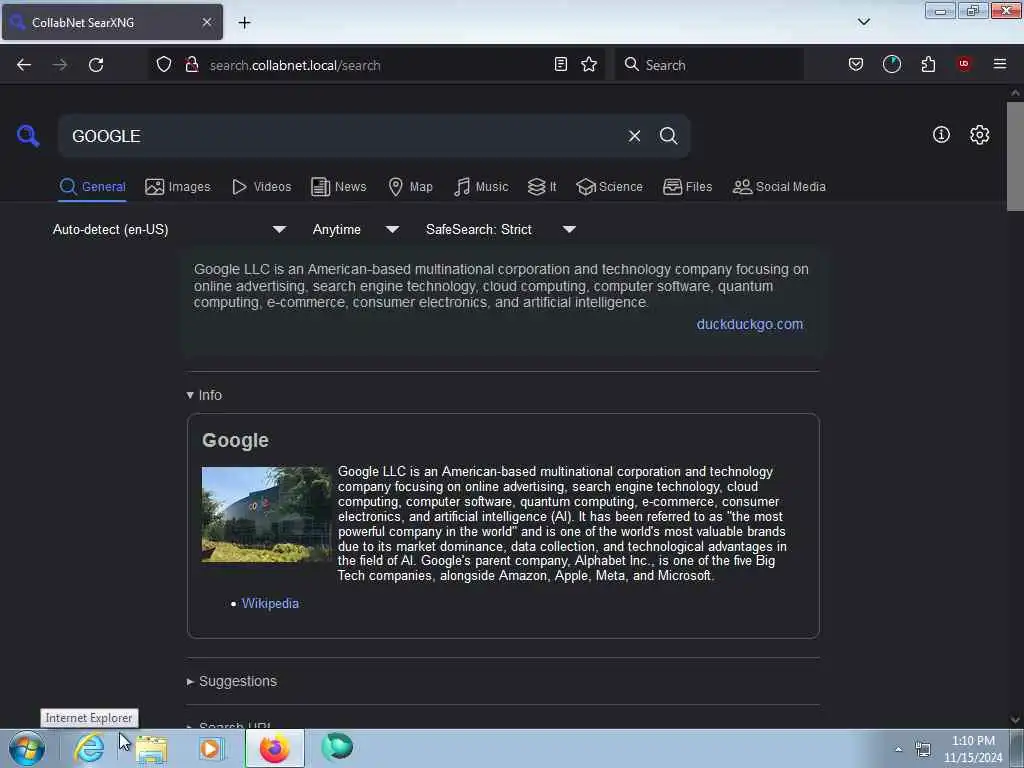The image size is (1024, 768).
Task: Close the CollabNet SearXNG tab
Action: [207, 22]
